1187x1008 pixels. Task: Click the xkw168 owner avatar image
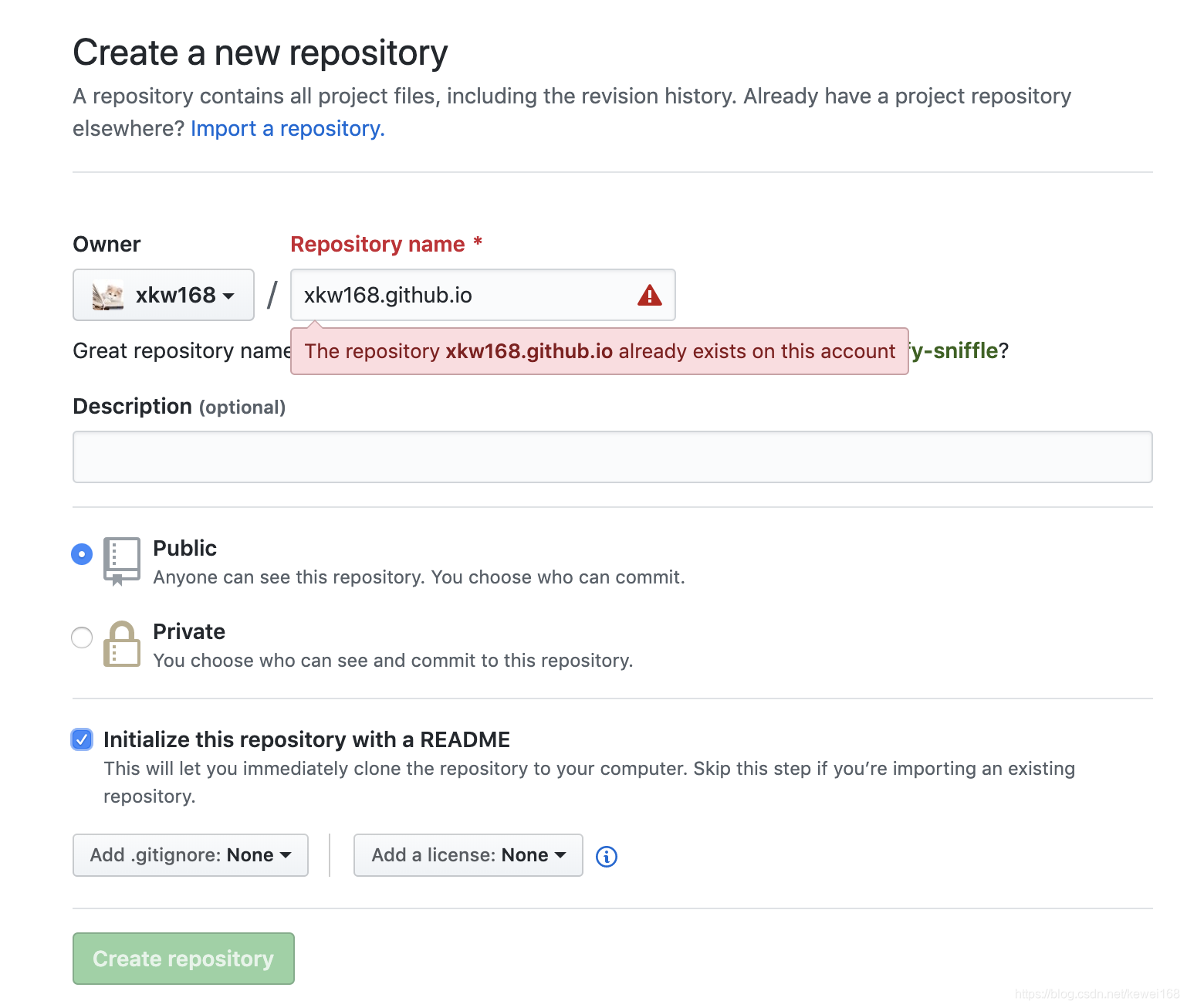[x=108, y=296]
